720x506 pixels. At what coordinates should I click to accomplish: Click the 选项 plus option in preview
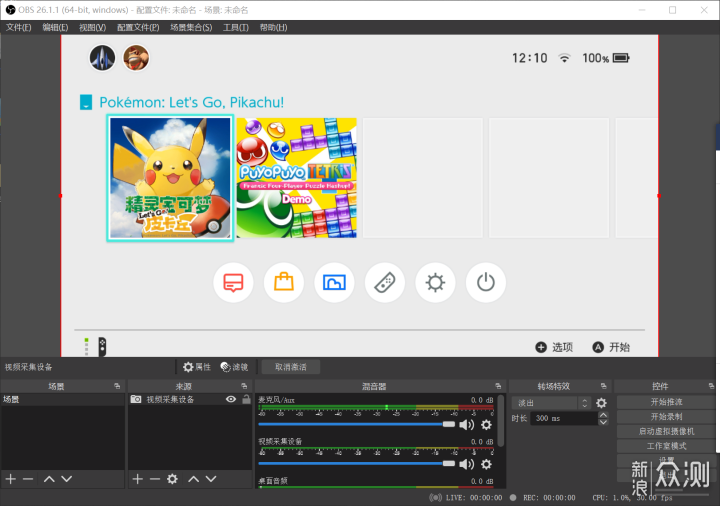point(554,347)
